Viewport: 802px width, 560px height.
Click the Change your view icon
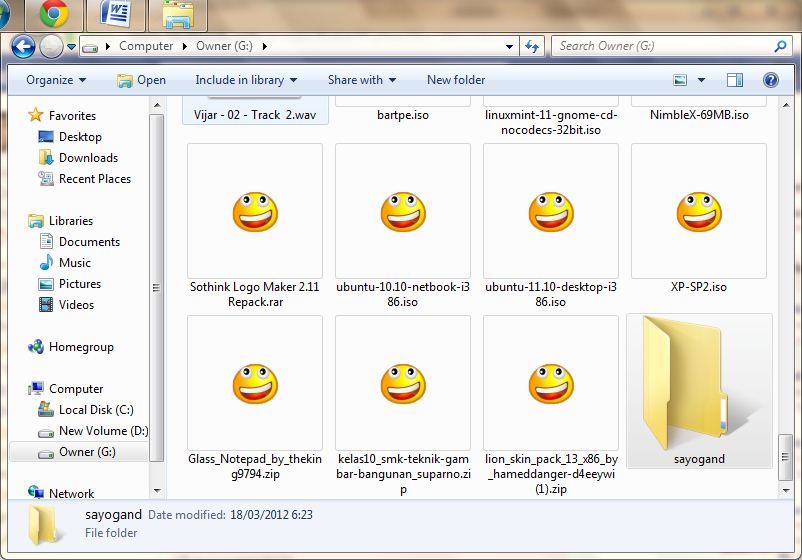coord(680,80)
